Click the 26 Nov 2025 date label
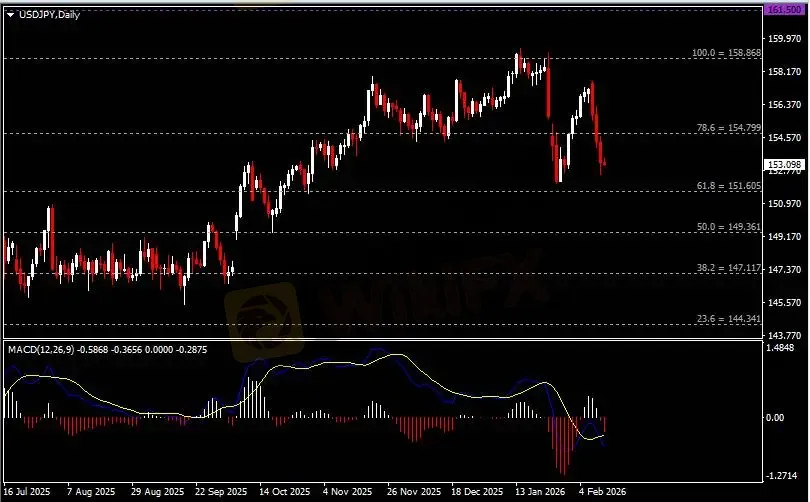The width and height of the screenshot is (810, 502). point(414,491)
